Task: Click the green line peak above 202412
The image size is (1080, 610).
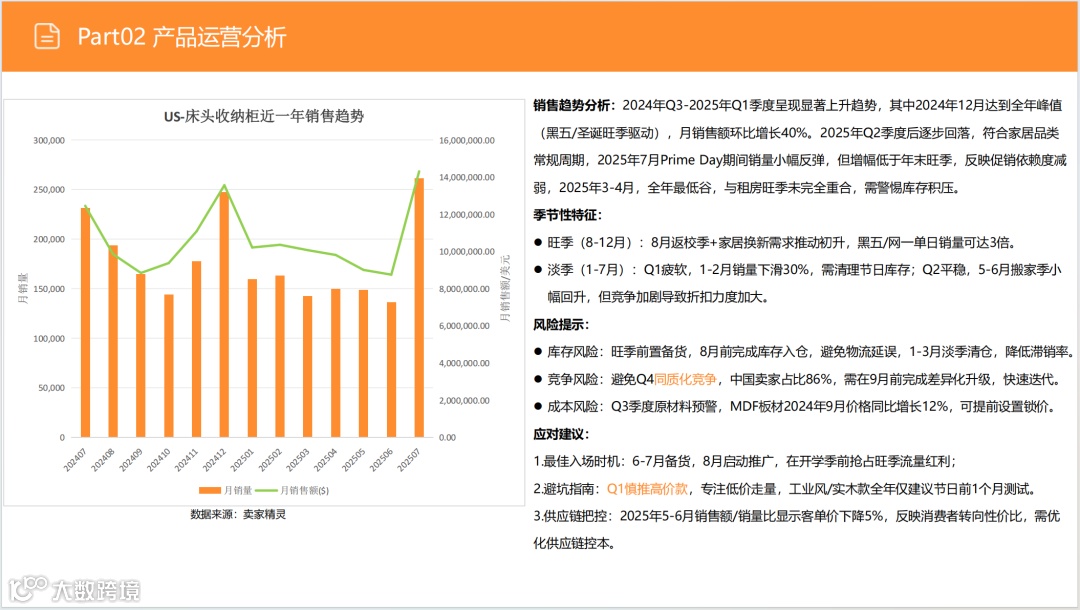Action: point(224,185)
